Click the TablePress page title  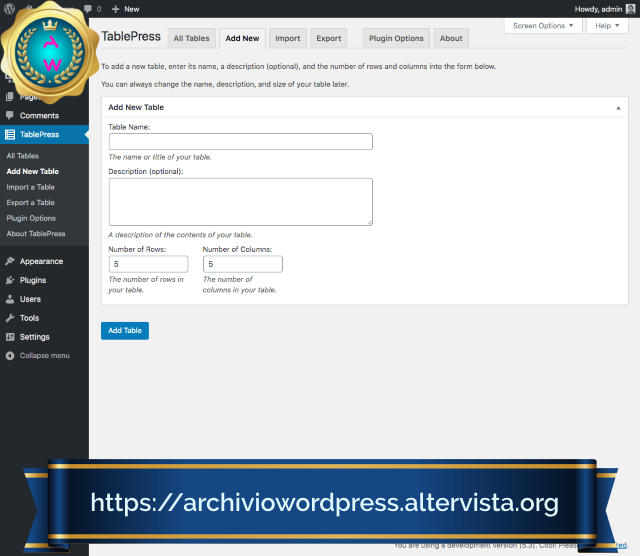(131, 36)
